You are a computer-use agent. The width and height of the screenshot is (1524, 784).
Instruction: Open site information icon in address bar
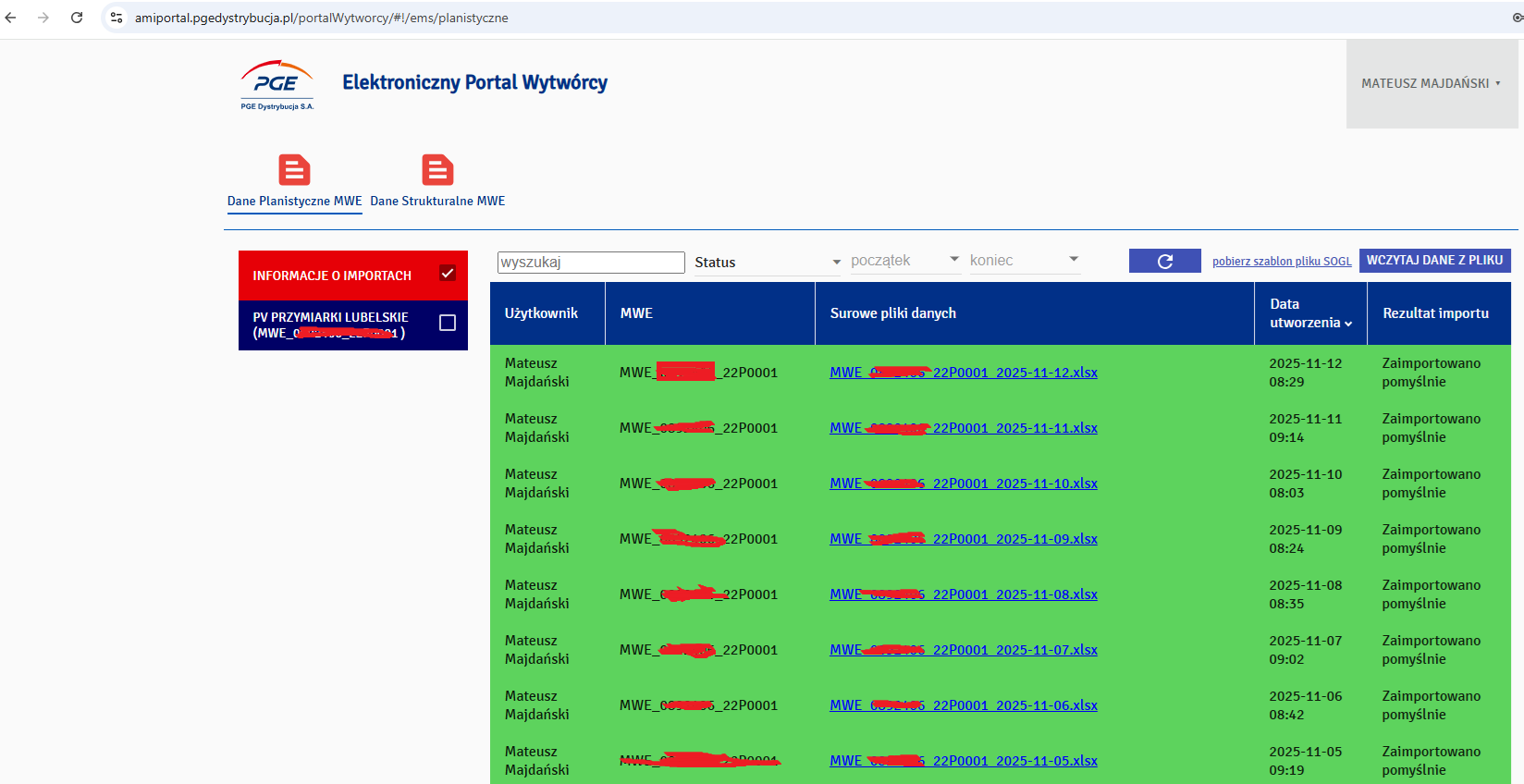117,18
